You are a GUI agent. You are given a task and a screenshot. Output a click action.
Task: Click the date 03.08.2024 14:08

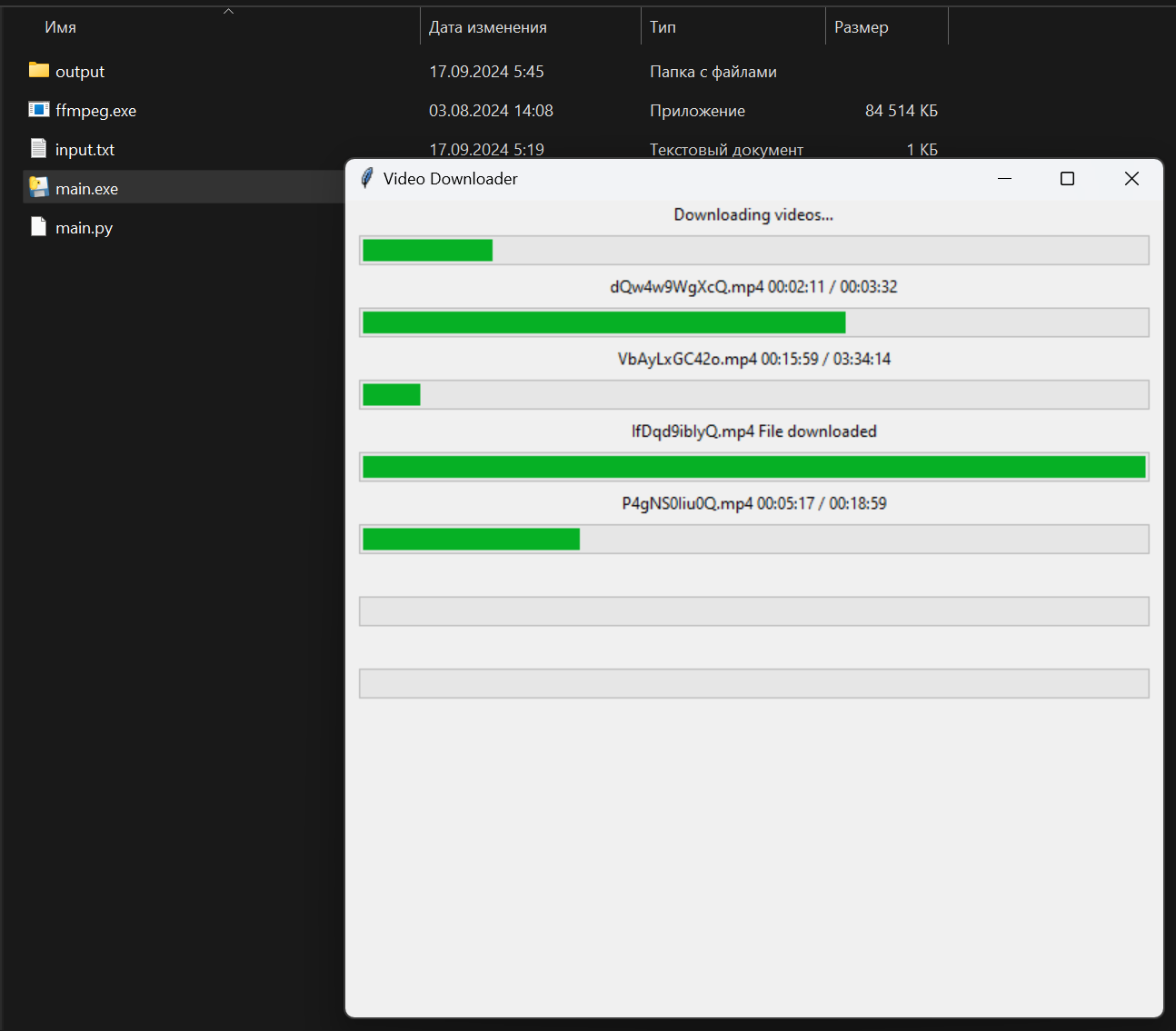(491, 110)
